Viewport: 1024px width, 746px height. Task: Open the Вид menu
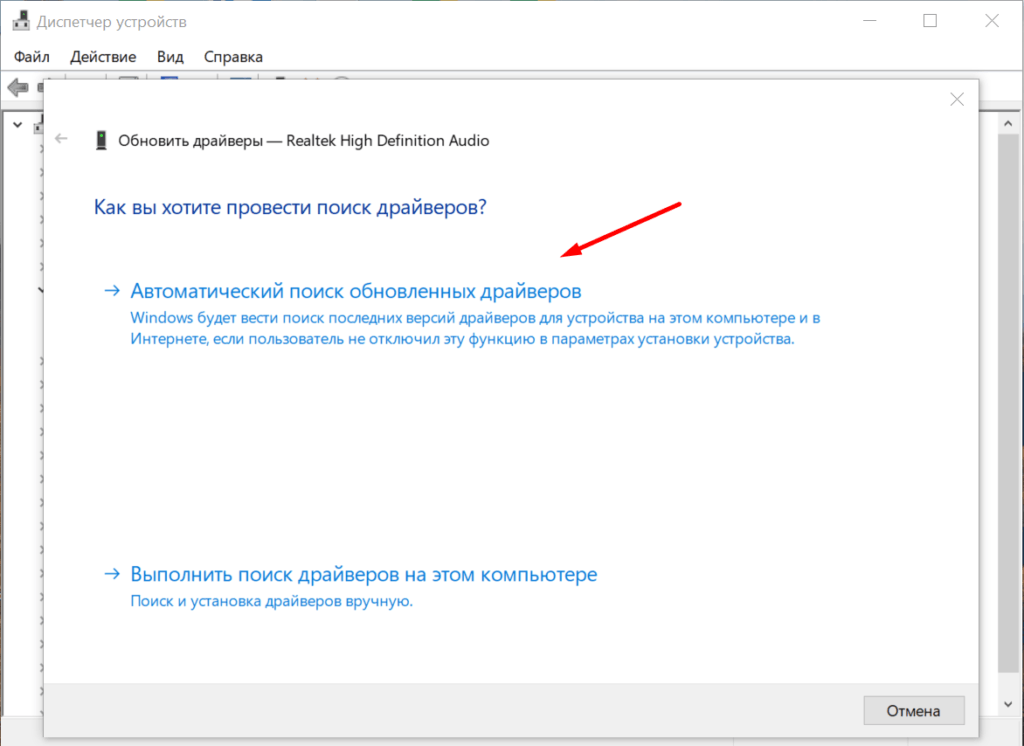click(x=170, y=57)
